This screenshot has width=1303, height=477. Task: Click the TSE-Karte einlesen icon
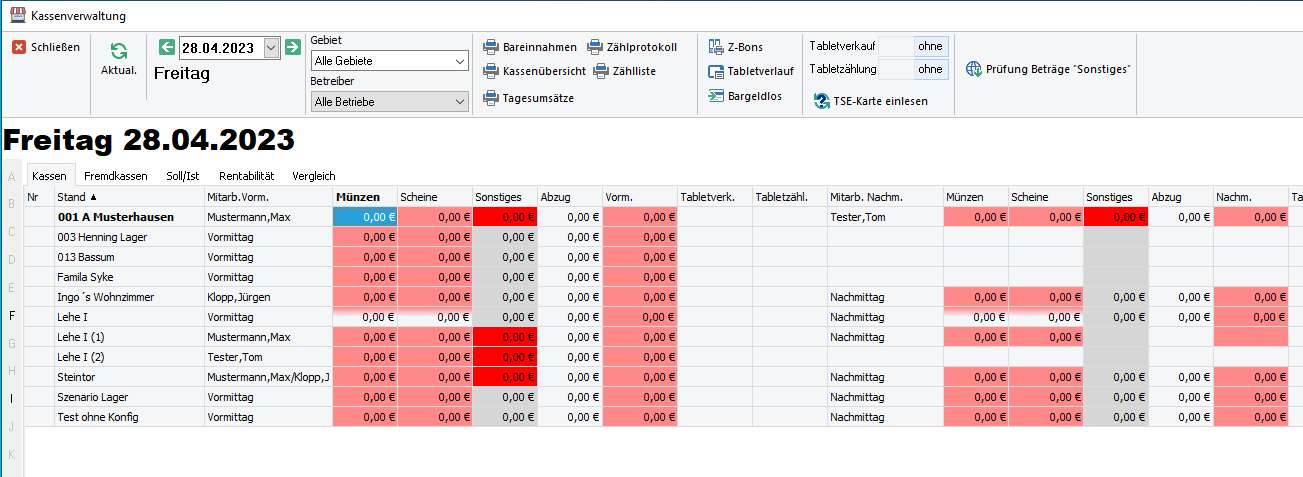click(821, 101)
